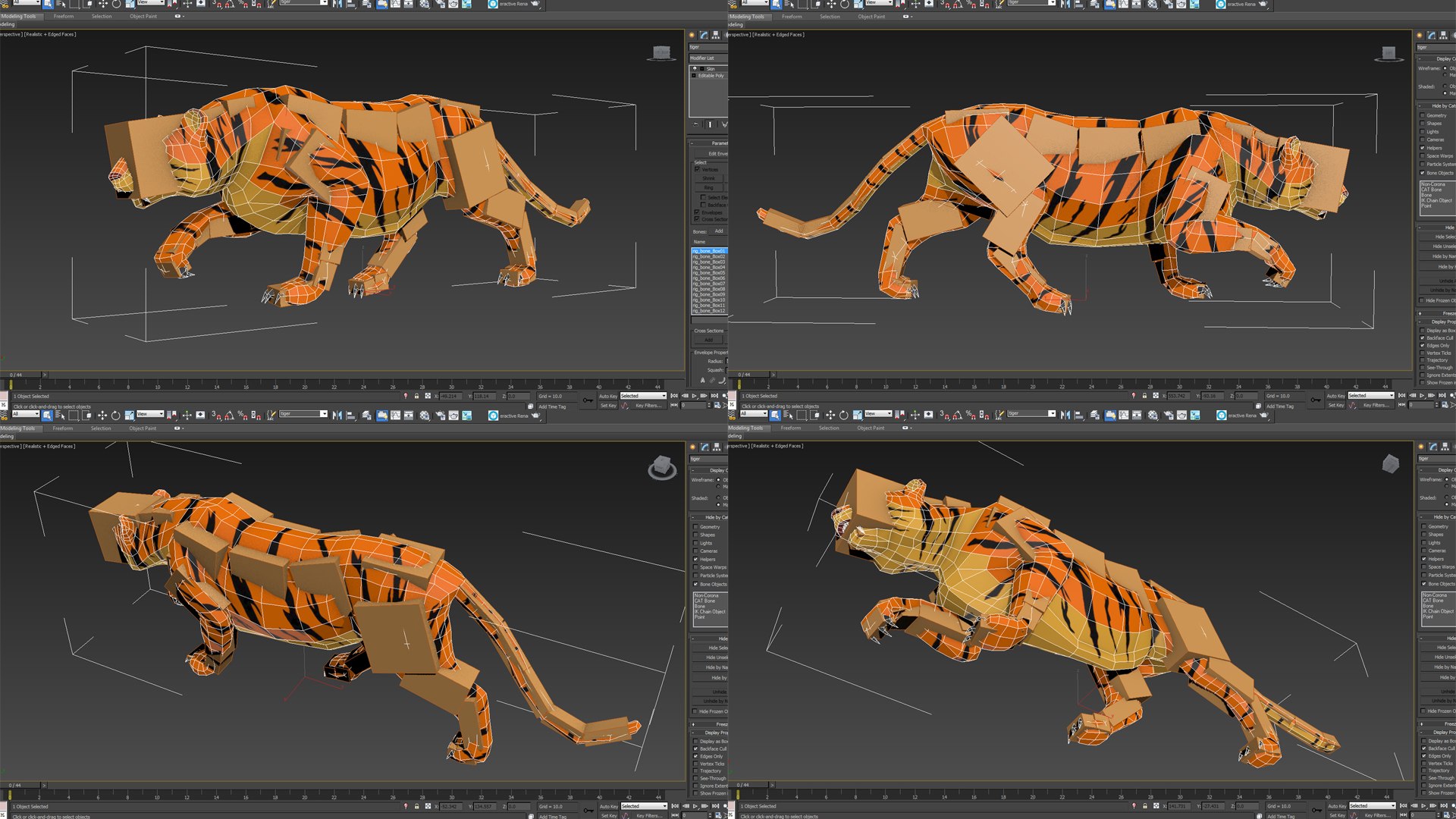Open tiger named selection dropdown in bottom-left window toolbar
Viewport: 1456px width, 819px height.
[303, 414]
